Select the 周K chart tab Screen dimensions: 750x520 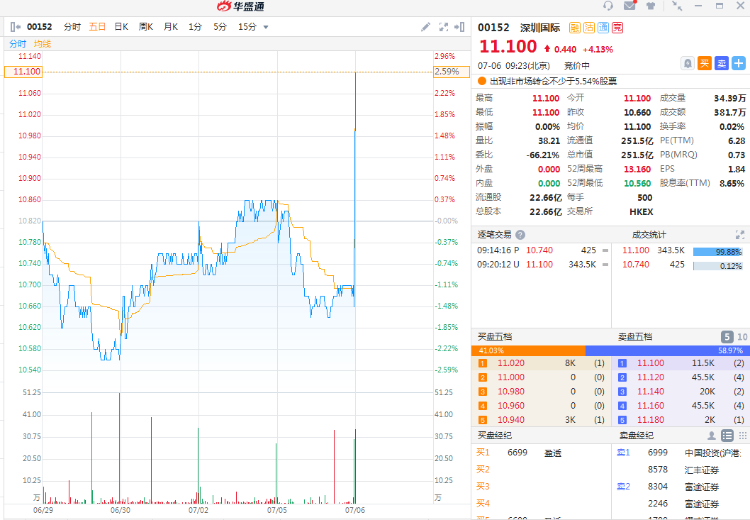coord(146,27)
